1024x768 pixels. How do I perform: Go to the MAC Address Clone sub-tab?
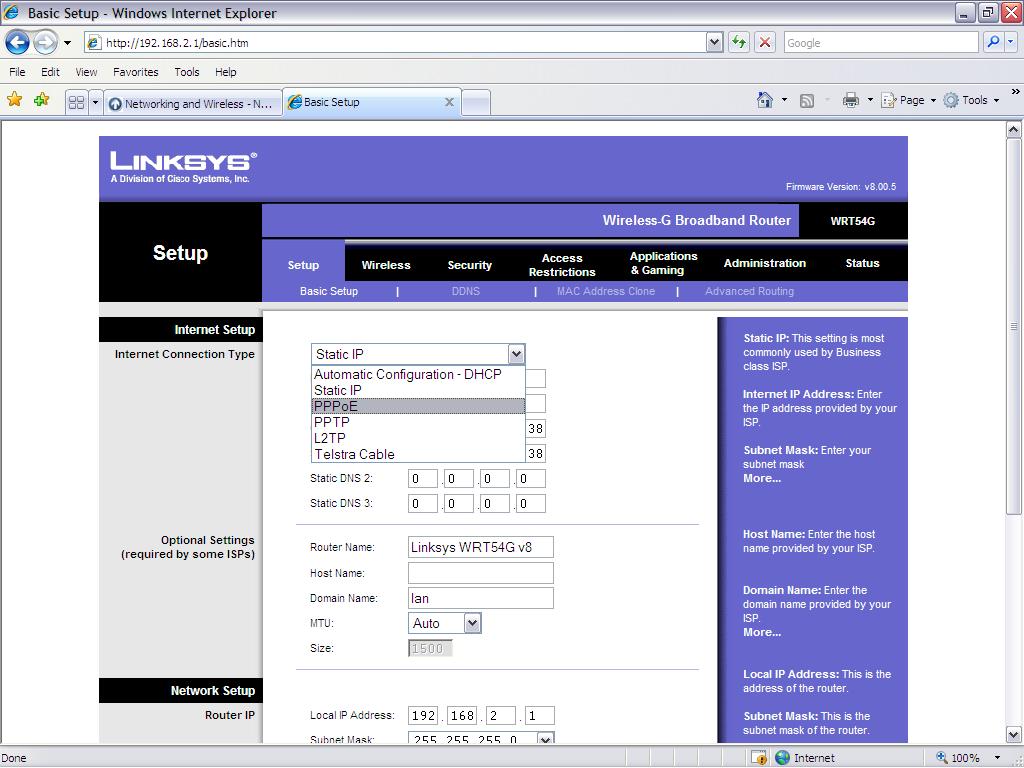pyautogui.click(x=605, y=291)
